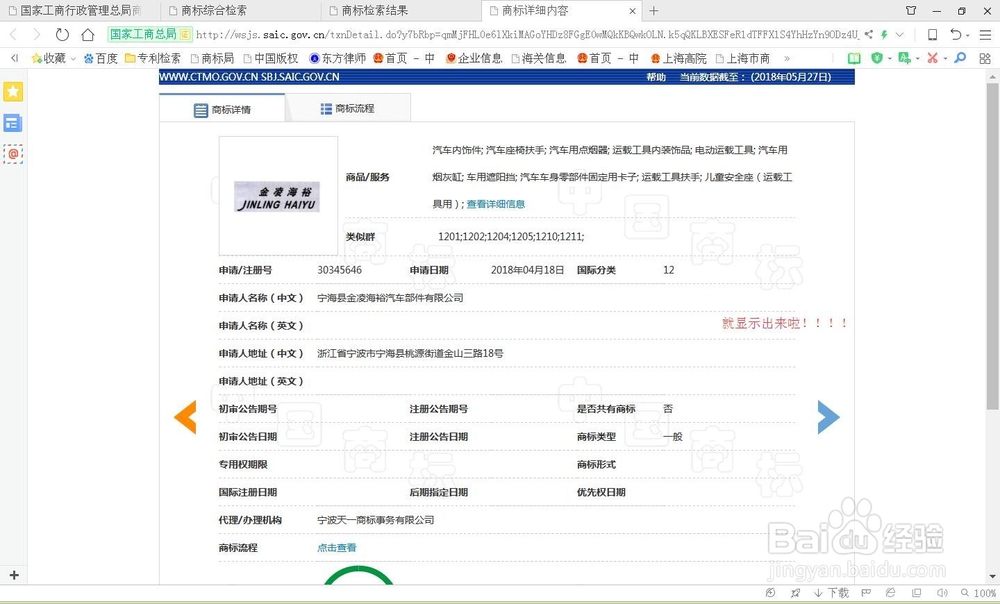The width and height of the screenshot is (1000, 604).
Task: Click the green shield security icon
Action: pos(878,58)
